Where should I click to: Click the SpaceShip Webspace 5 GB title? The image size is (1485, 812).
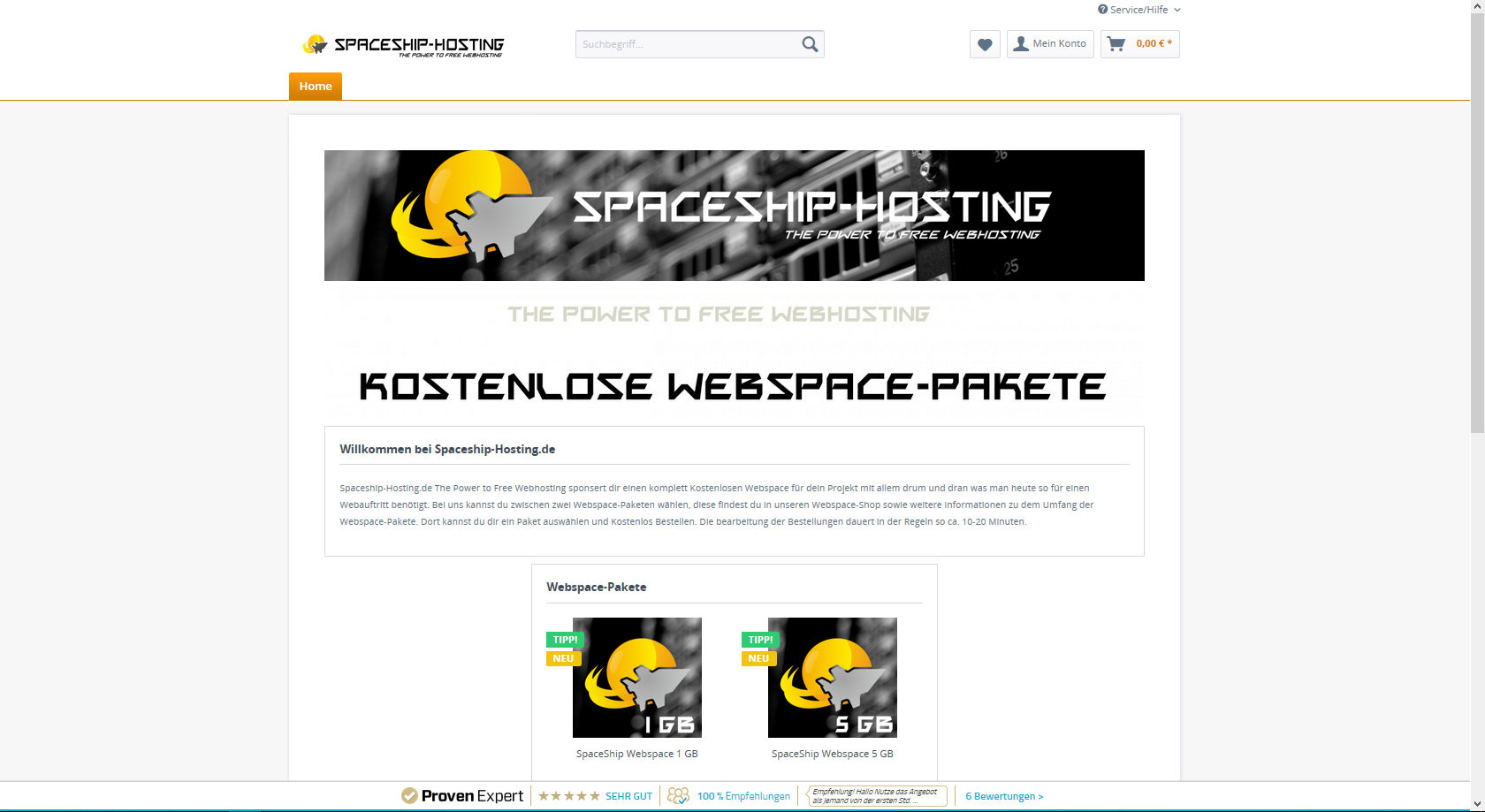coord(832,754)
